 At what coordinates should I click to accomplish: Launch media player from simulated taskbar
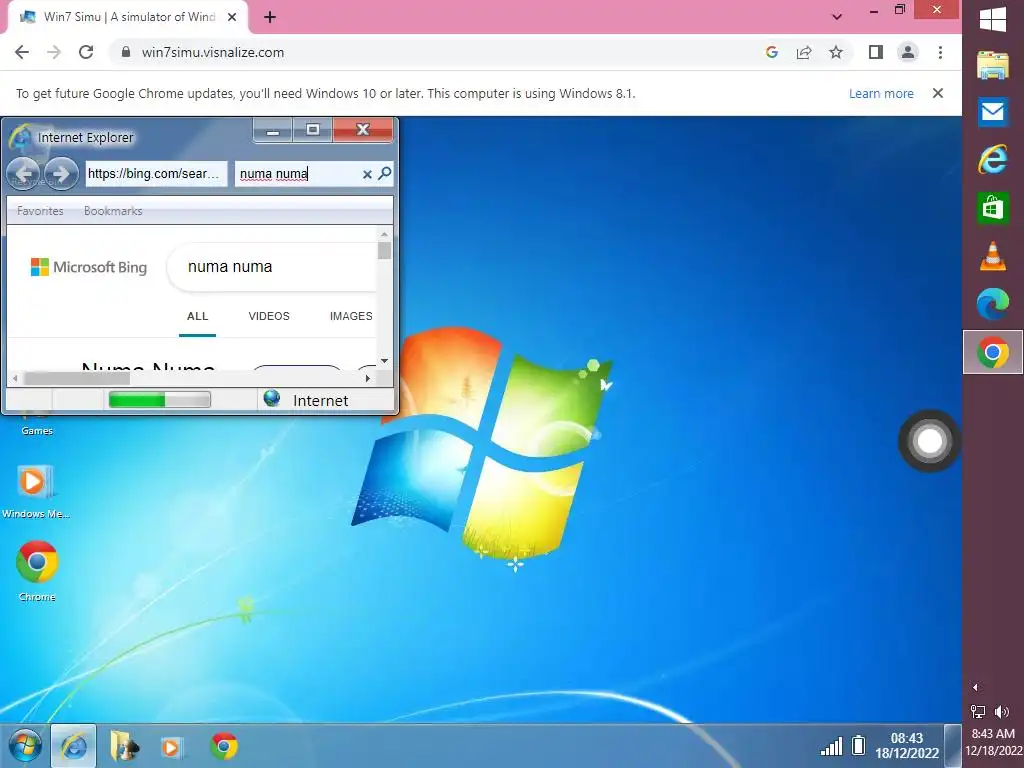coord(171,746)
